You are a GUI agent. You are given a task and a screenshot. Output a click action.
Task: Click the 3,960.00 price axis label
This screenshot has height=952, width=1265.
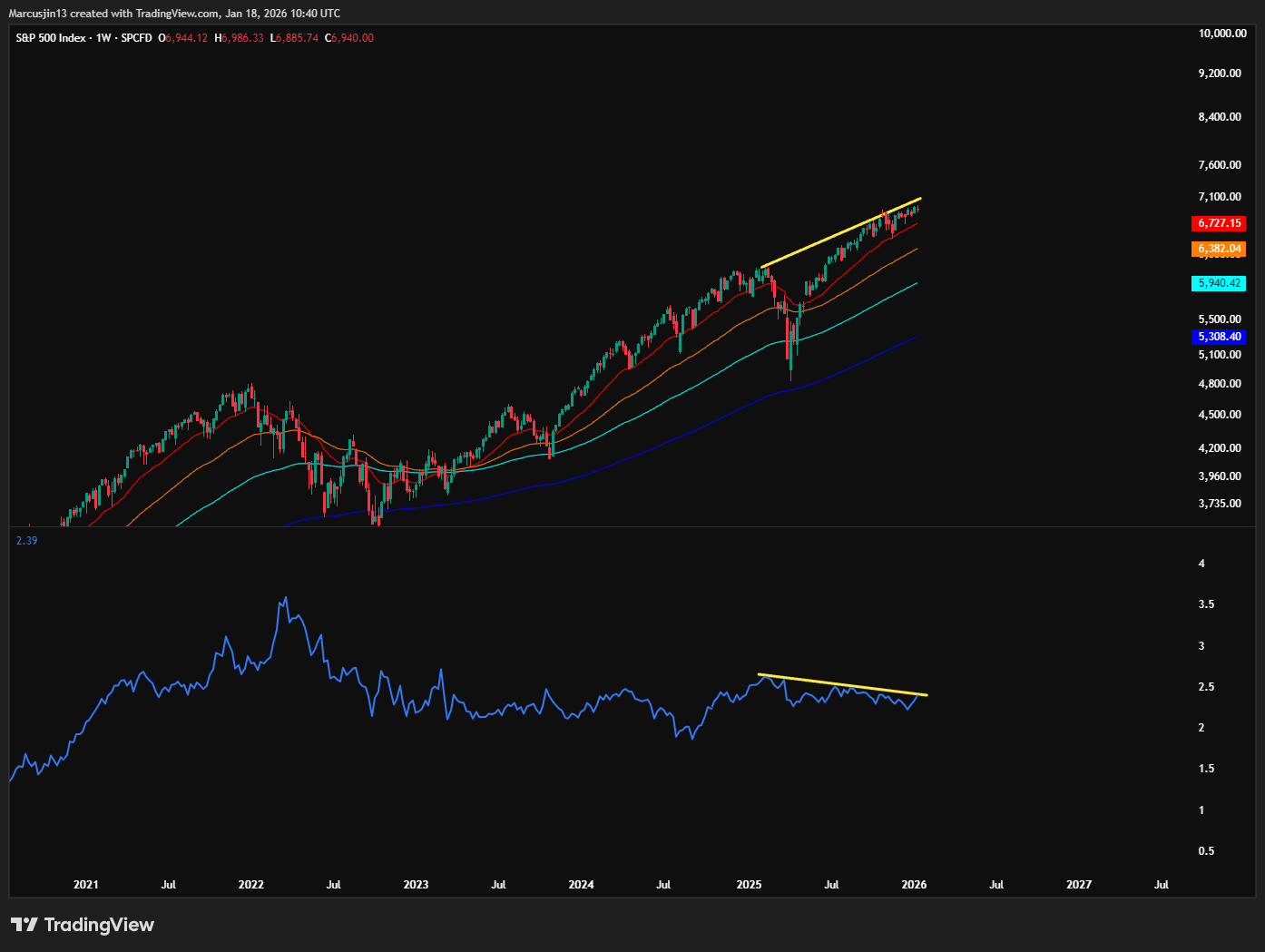tap(1220, 476)
